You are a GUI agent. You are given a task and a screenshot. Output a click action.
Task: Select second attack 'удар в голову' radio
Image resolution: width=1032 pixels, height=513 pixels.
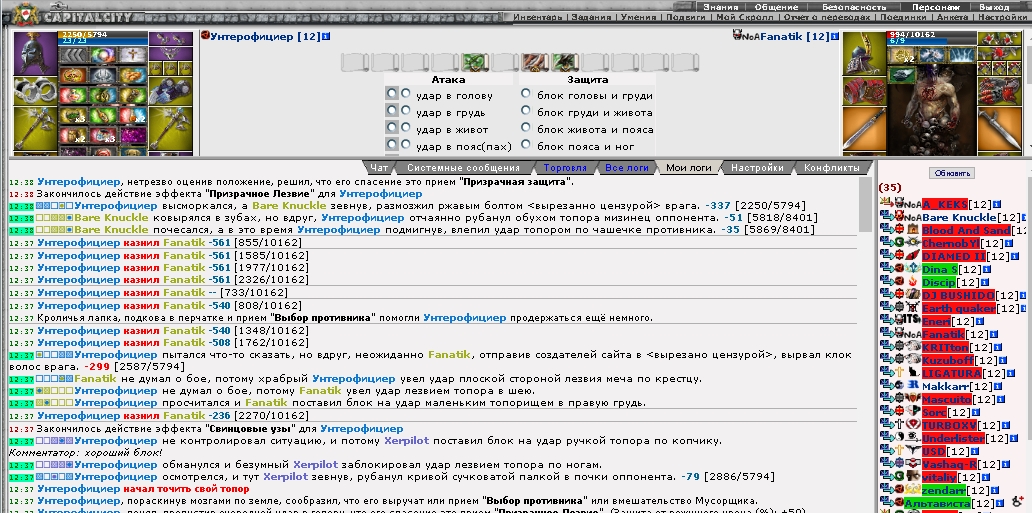[x=406, y=94]
